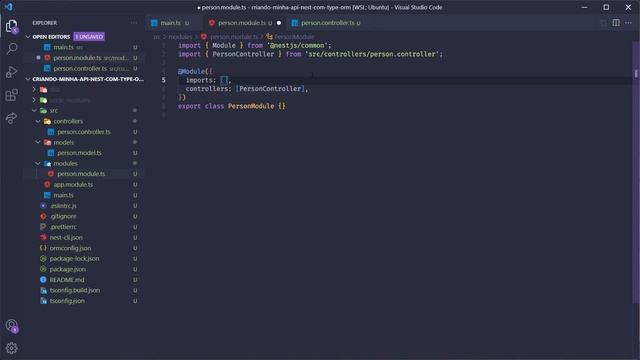Open the Explorer view in activity bar
The height and width of the screenshot is (360, 640).
click(x=11, y=26)
